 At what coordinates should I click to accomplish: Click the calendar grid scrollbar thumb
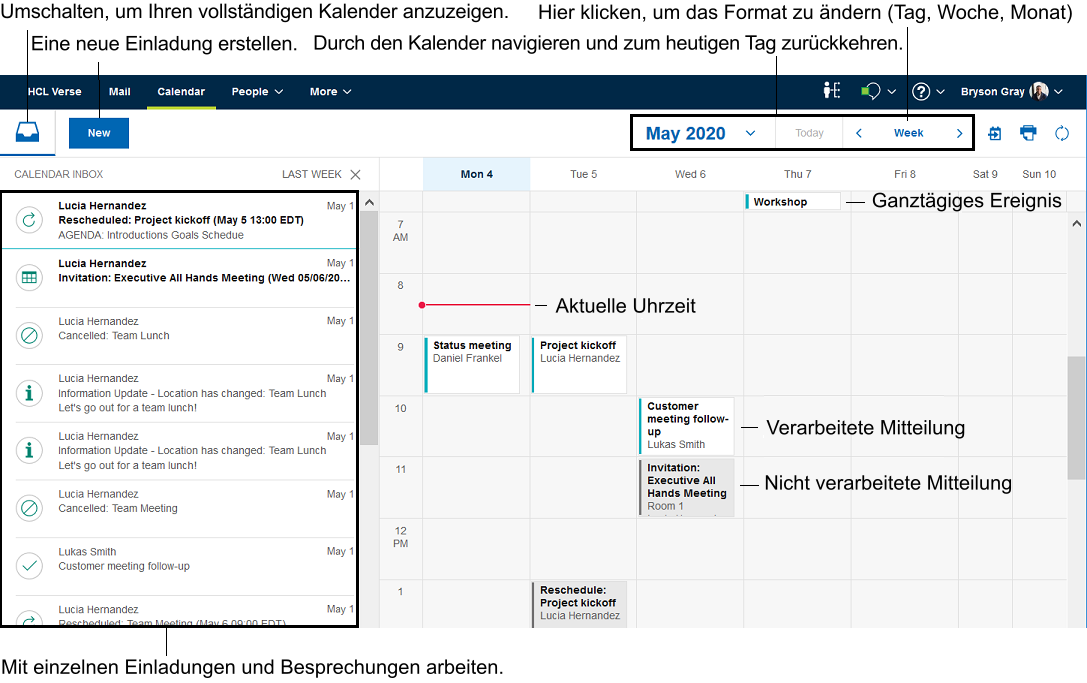point(1077,417)
